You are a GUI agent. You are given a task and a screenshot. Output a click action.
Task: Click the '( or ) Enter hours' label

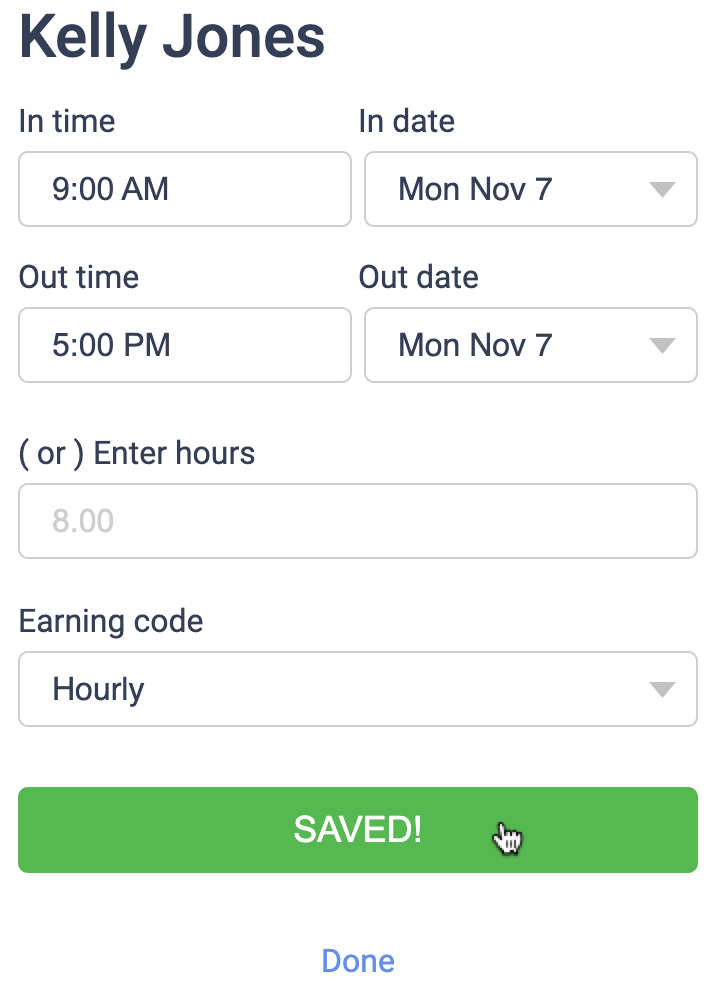[x=137, y=453]
